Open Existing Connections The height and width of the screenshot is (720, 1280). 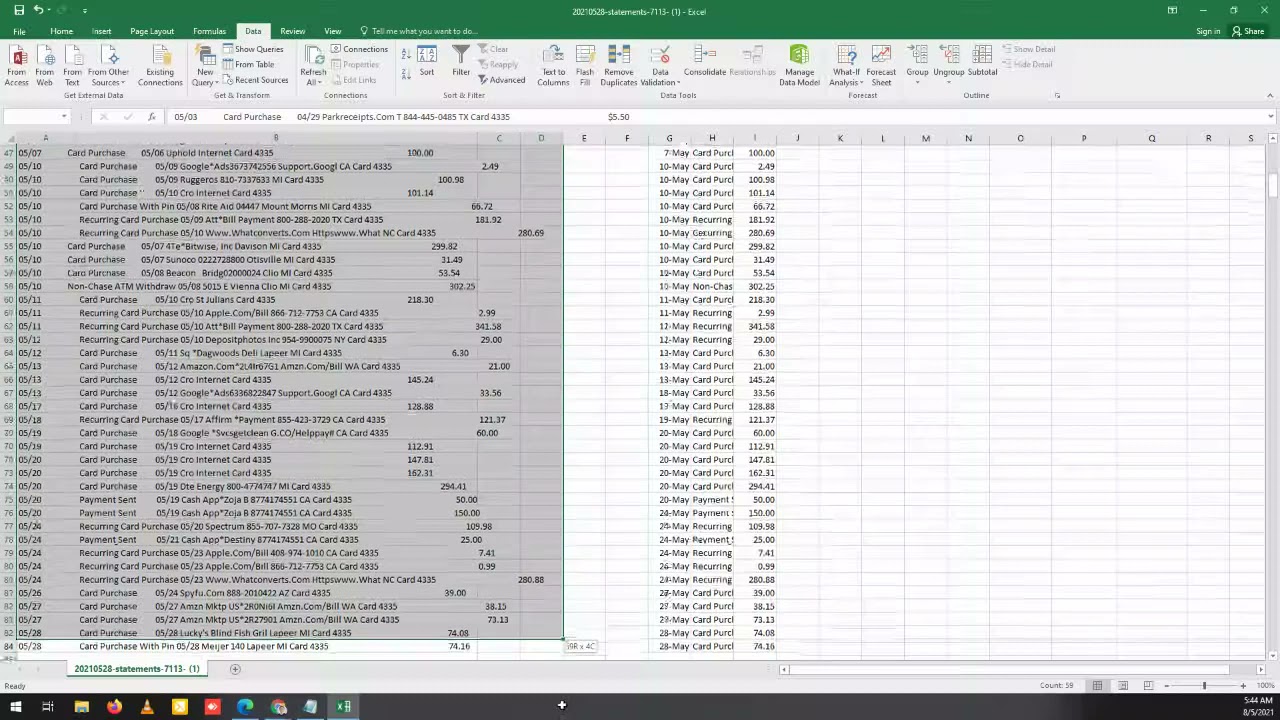click(160, 66)
